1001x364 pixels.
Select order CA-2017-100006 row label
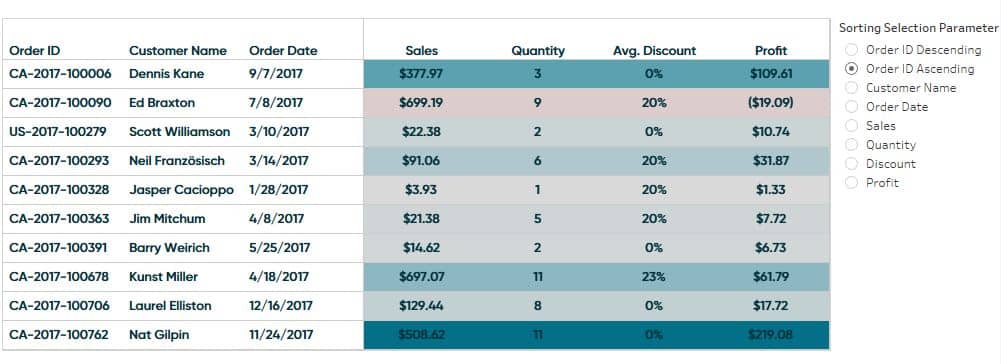(60, 73)
